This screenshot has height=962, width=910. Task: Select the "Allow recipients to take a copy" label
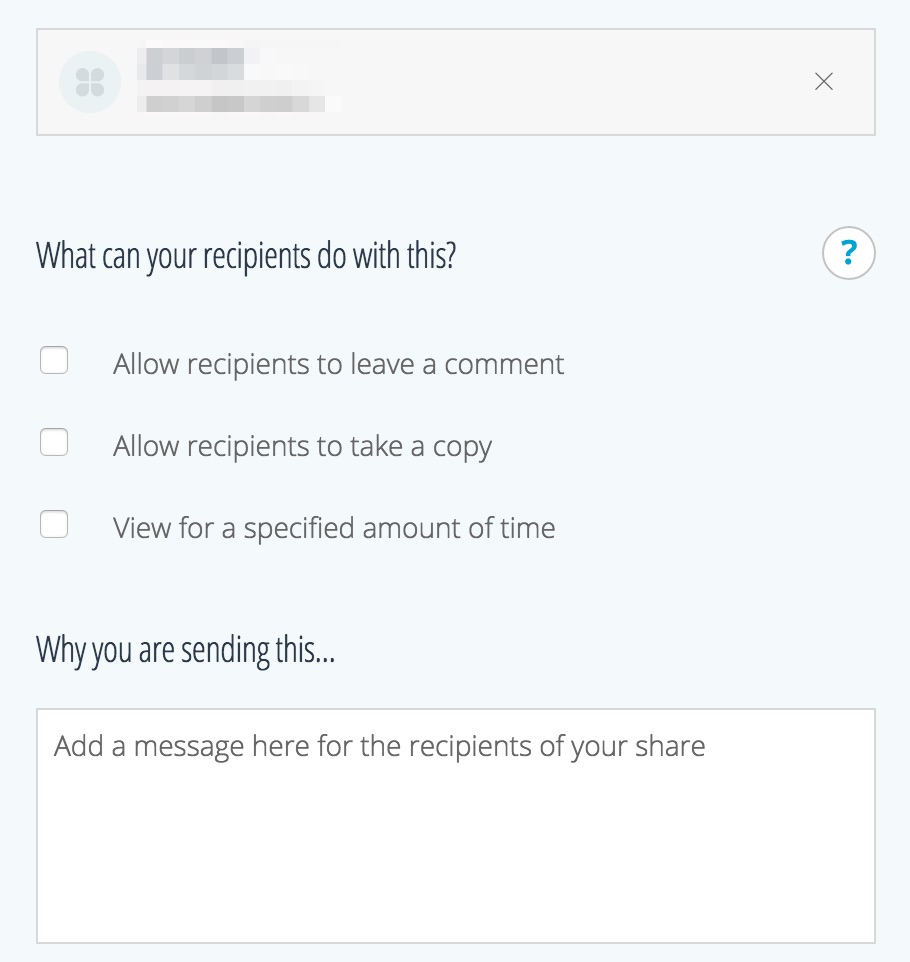(302, 446)
